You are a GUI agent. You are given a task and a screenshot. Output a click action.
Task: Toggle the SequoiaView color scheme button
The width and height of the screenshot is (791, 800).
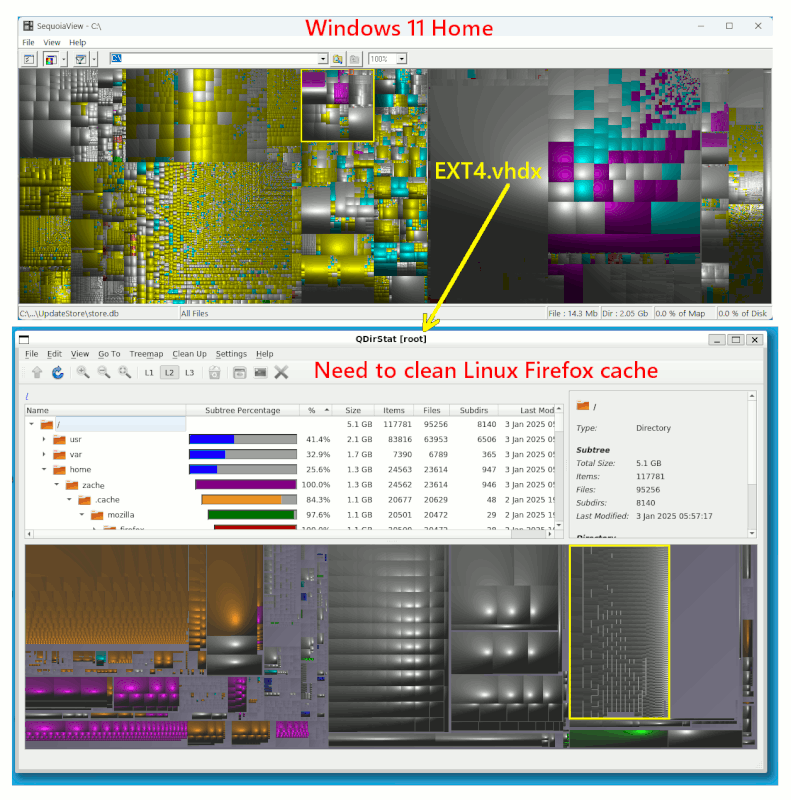(51, 59)
